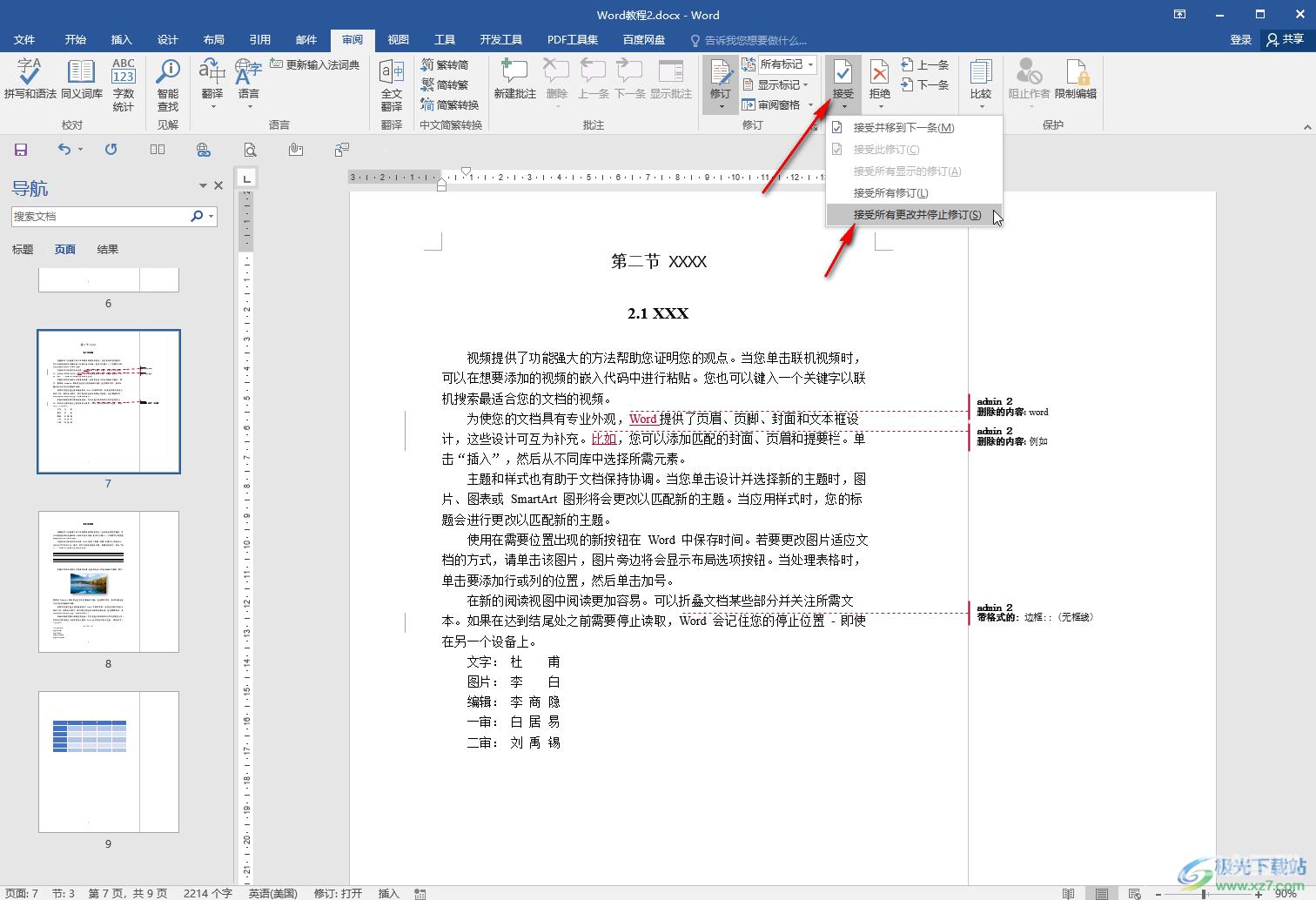Open the 审阅窗格 dropdown arrow

tap(810, 104)
